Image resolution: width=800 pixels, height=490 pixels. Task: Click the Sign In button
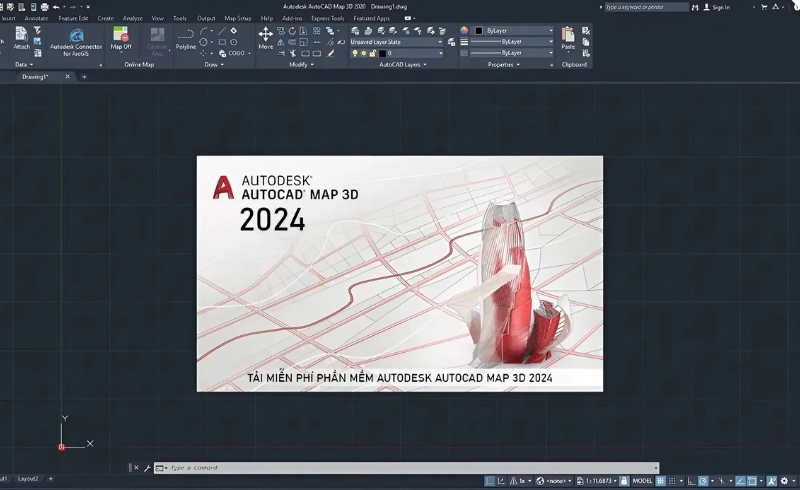click(717, 7)
